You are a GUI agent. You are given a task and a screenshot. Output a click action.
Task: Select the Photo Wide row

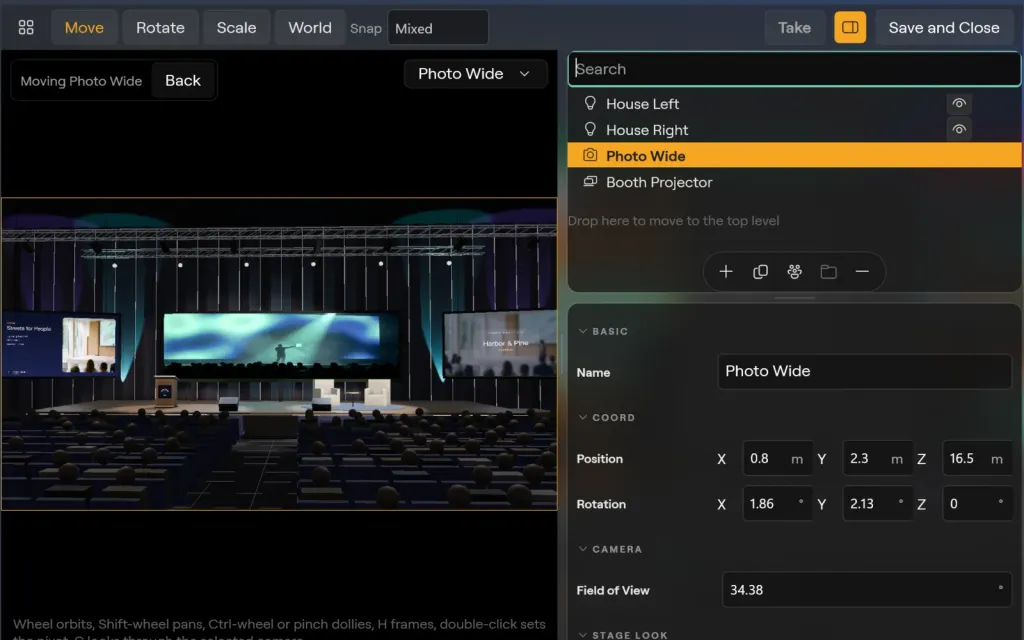click(x=794, y=156)
